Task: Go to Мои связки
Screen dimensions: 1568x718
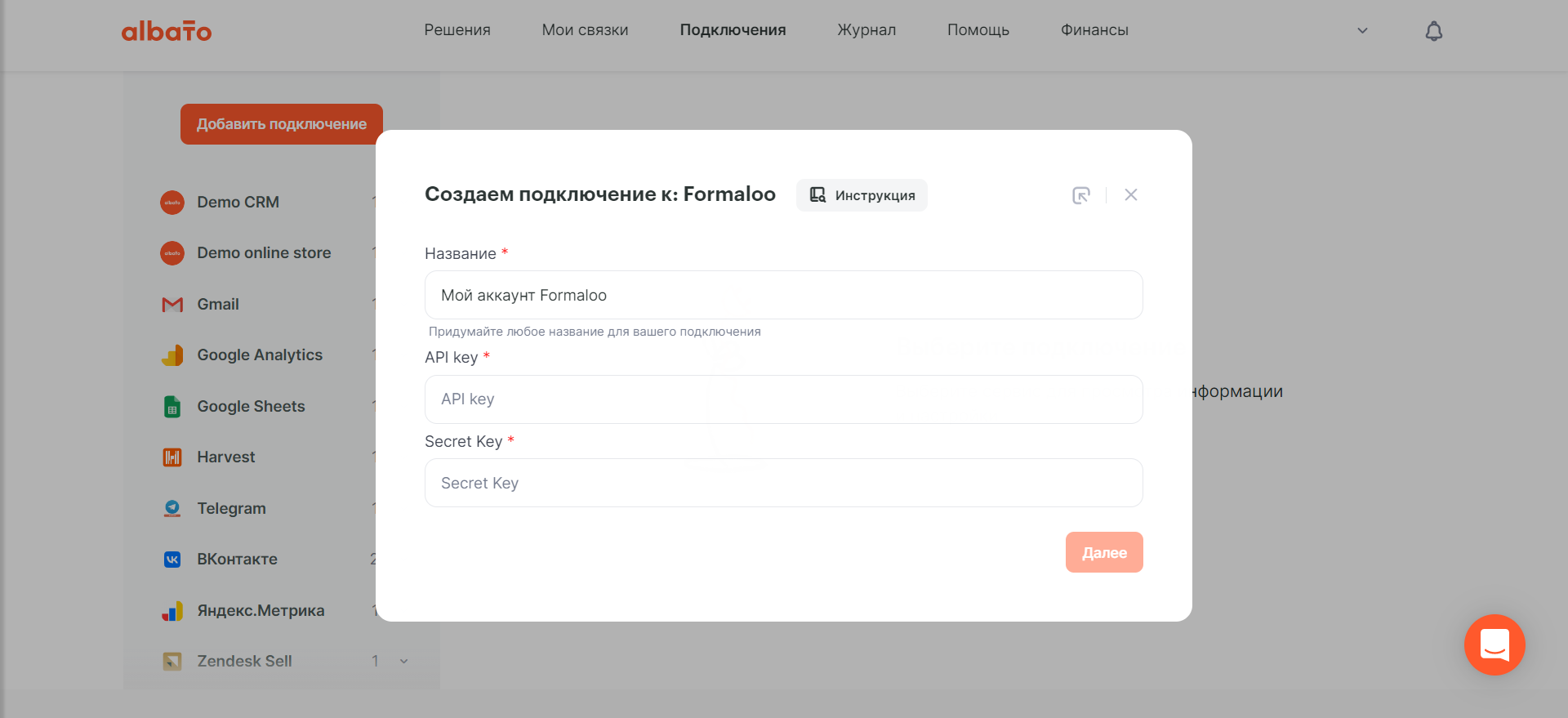Action: (586, 30)
